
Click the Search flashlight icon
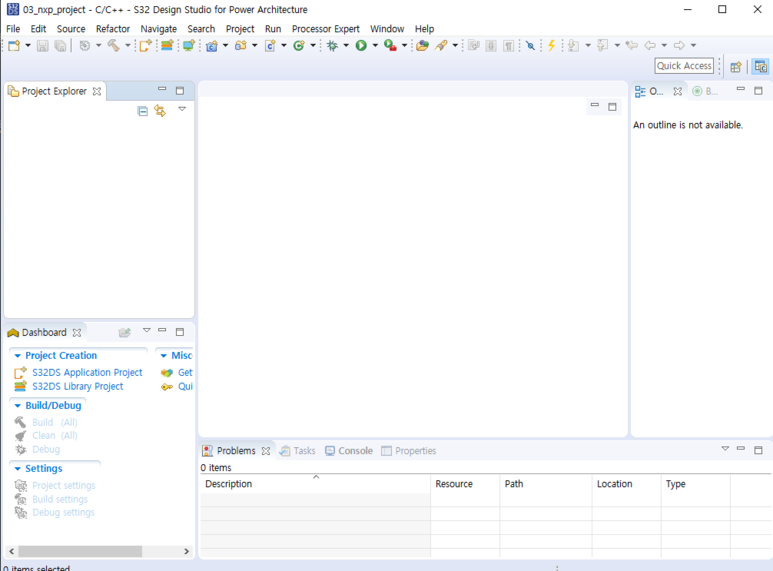pyautogui.click(x=441, y=46)
